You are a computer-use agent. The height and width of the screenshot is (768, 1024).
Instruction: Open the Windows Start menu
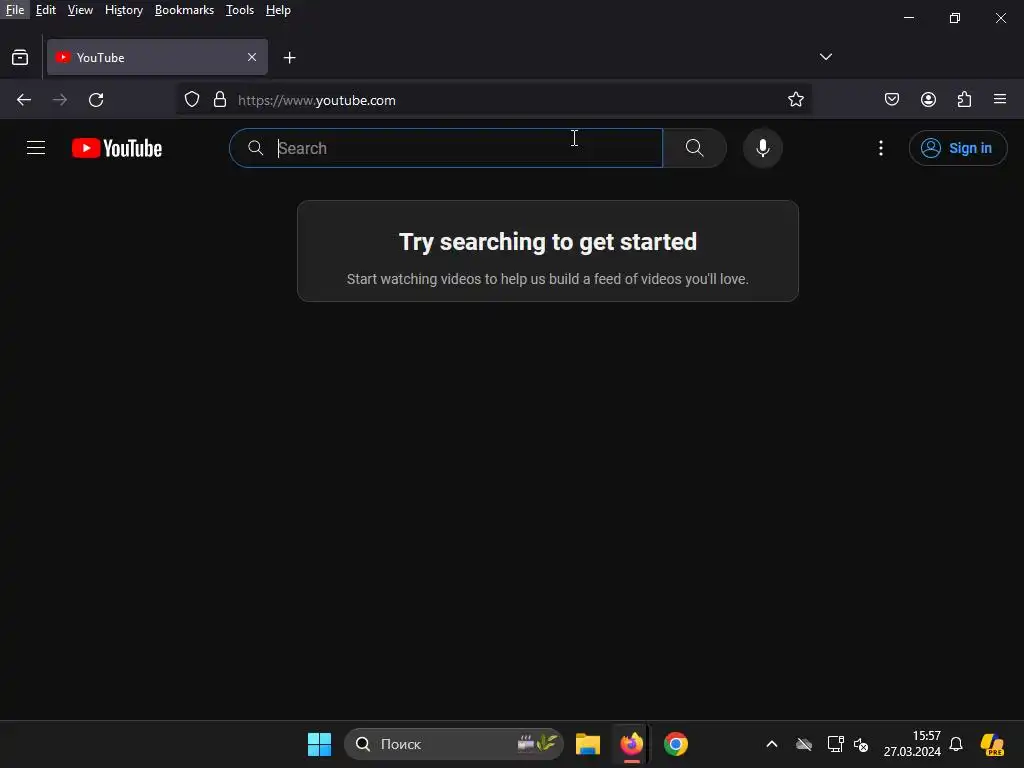pyautogui.click(x=319, y=744)
